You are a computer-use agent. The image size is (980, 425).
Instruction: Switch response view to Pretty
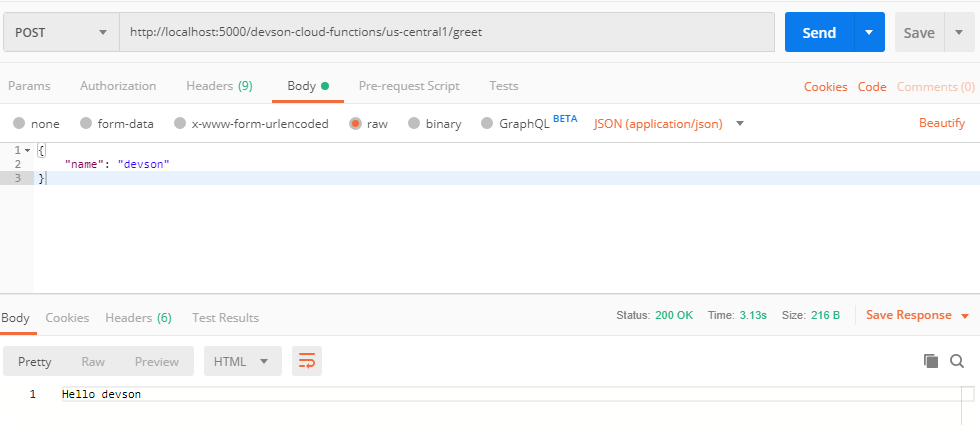[35, 362]
